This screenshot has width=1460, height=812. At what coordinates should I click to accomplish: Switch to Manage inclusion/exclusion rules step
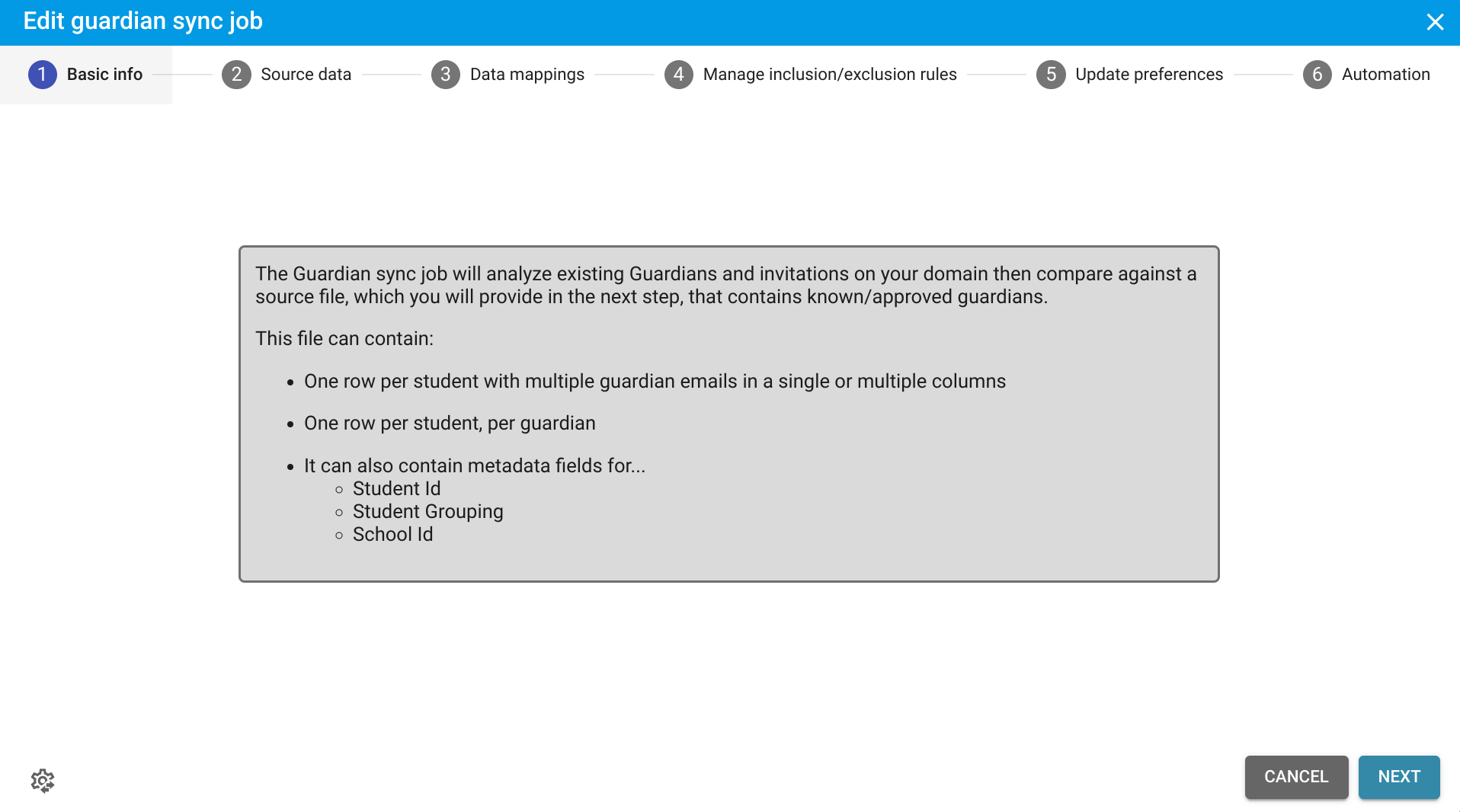[829, 75]
